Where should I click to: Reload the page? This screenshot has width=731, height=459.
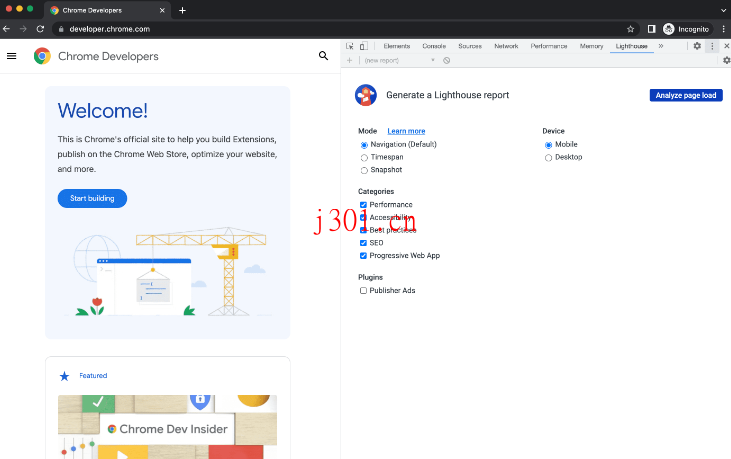(41, 29)
